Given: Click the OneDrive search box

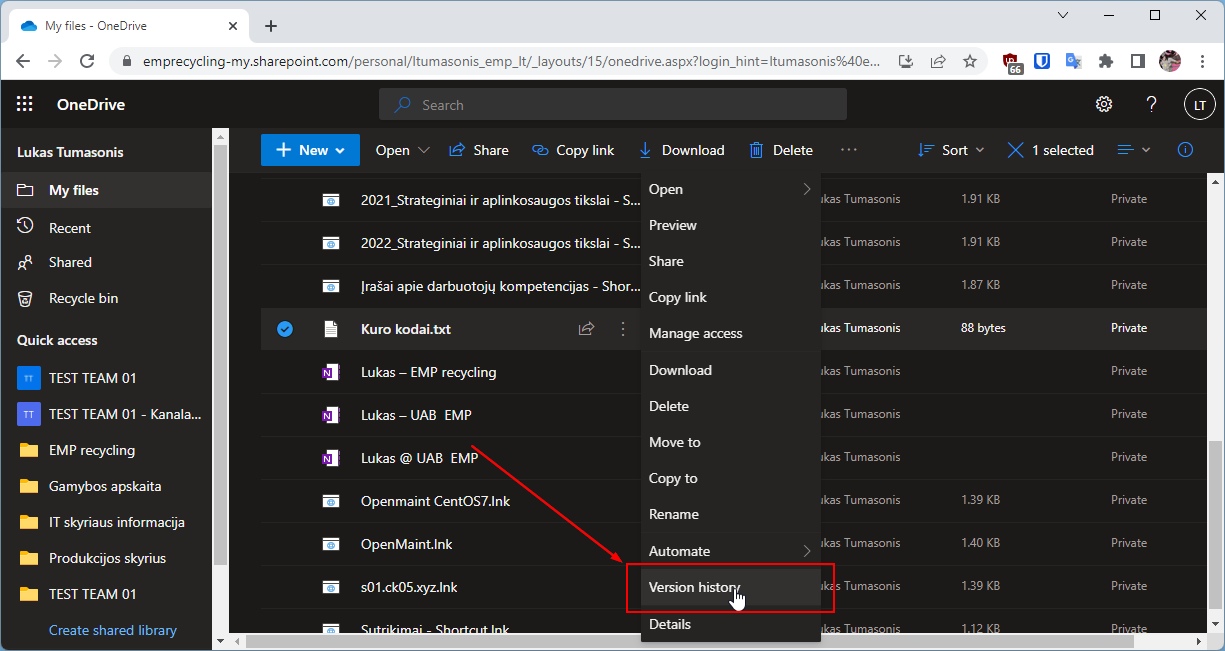Looking at the screenshot, I should pyautogui.click(x=612, y=105).
